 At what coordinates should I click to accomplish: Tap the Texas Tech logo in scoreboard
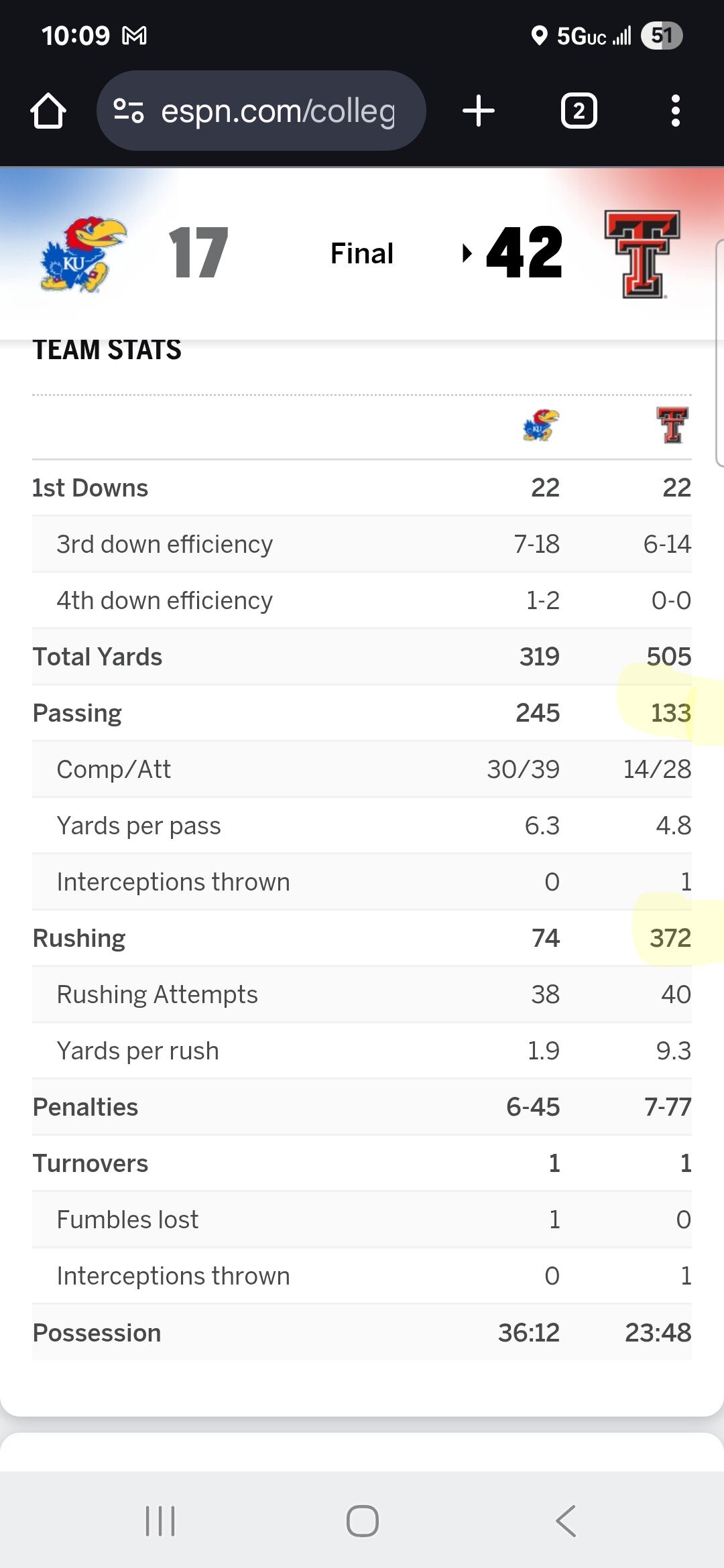(x=642, y=253)
